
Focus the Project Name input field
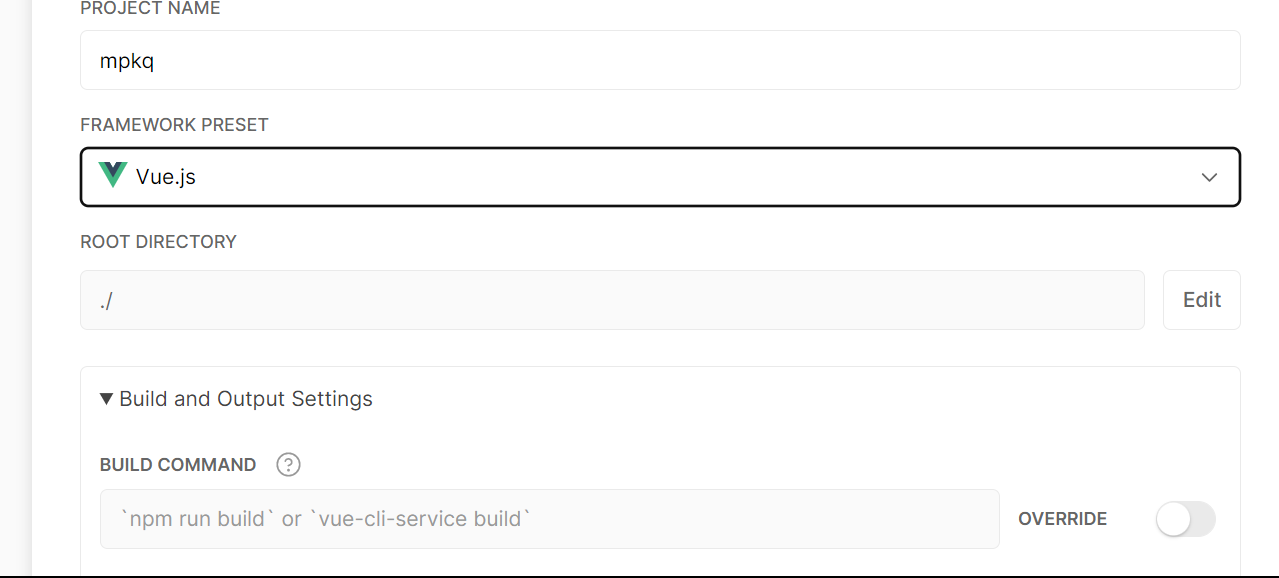[x=660, y=60]
